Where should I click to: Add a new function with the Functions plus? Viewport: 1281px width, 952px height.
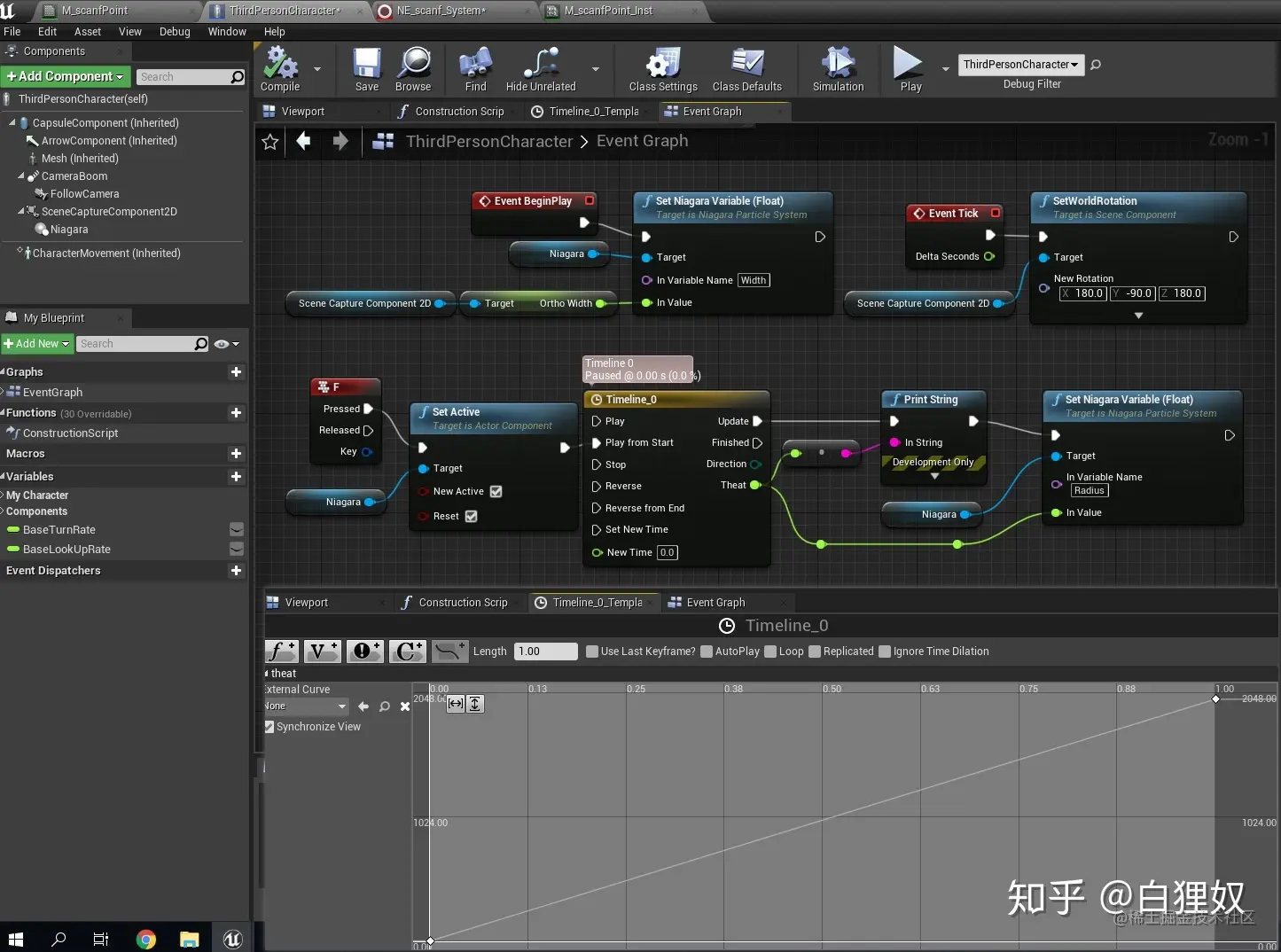(236, 413)
